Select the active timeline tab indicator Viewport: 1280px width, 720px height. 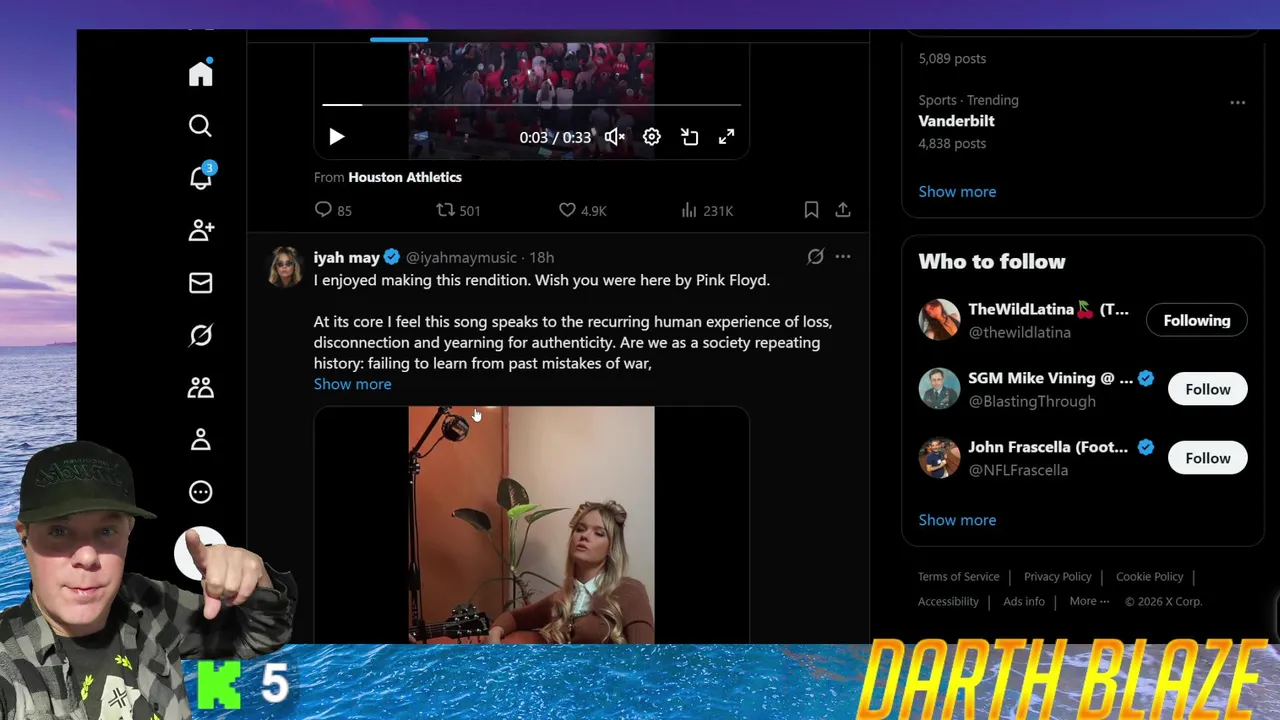[x=399, y=39]
